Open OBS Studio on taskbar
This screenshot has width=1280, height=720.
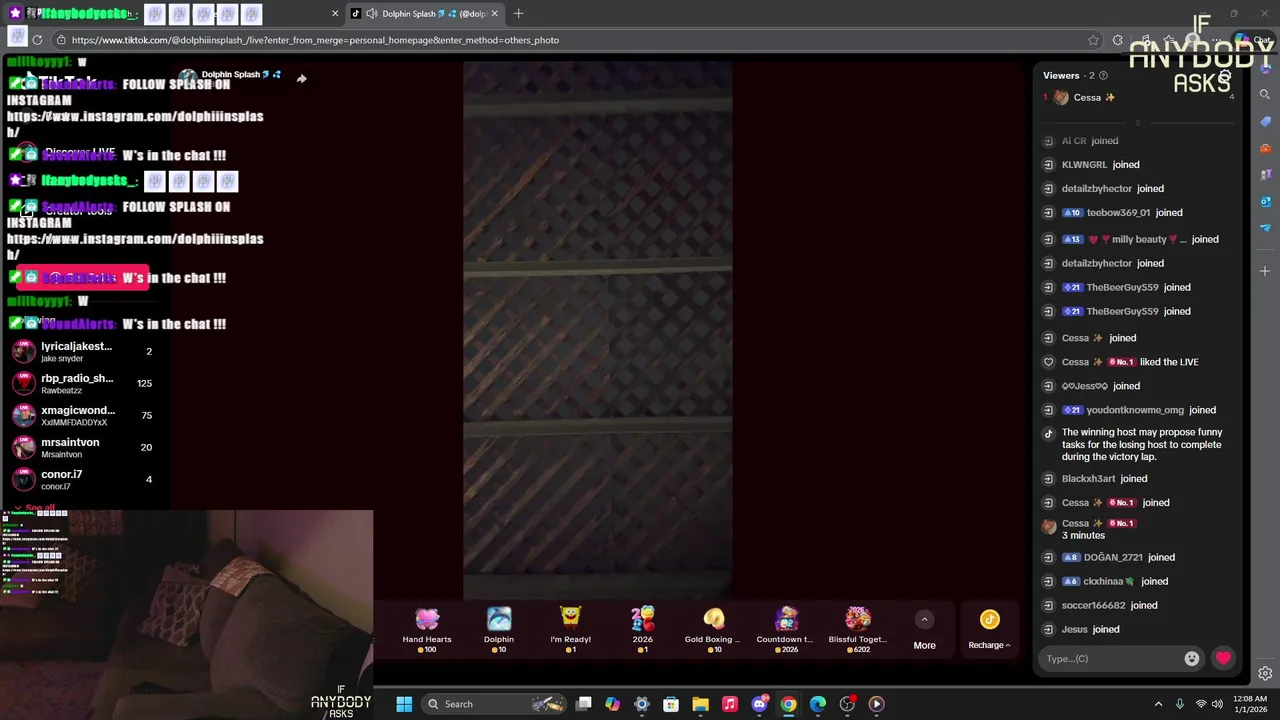click(x=847, y=704)
